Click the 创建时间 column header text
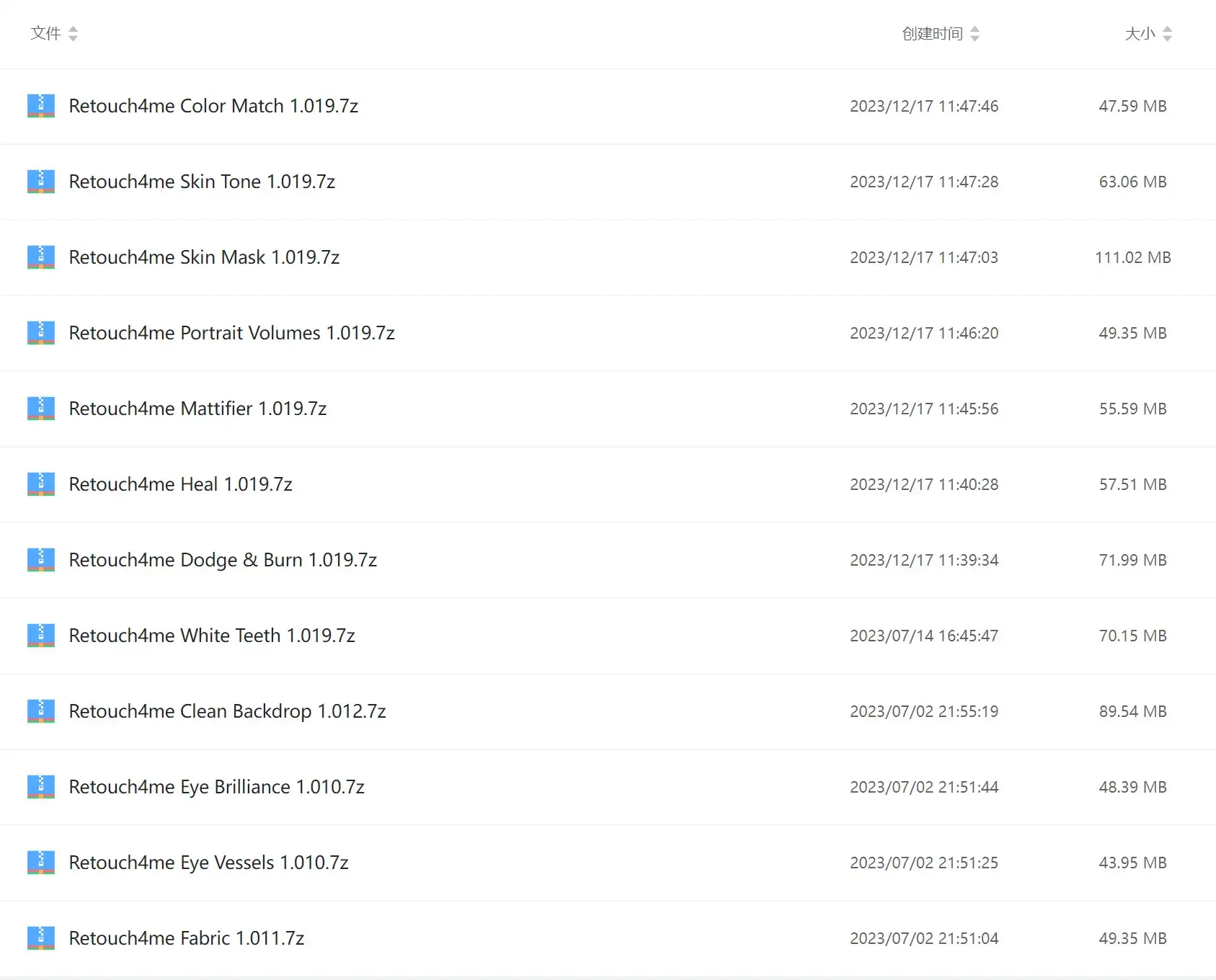Screen dimensions: 1216x980 [932, 34]
